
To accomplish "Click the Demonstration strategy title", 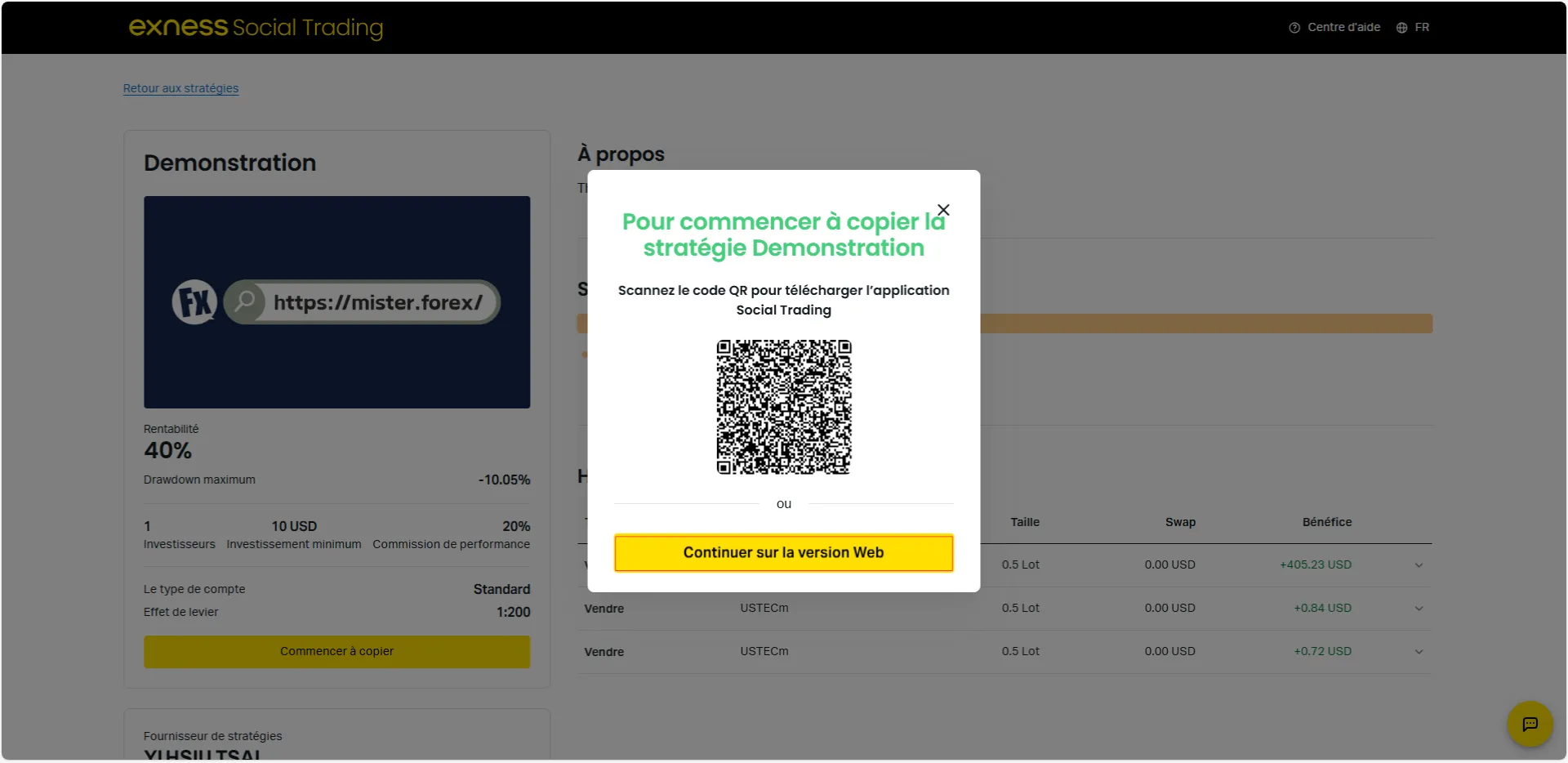I will click(x=229, y=163).
